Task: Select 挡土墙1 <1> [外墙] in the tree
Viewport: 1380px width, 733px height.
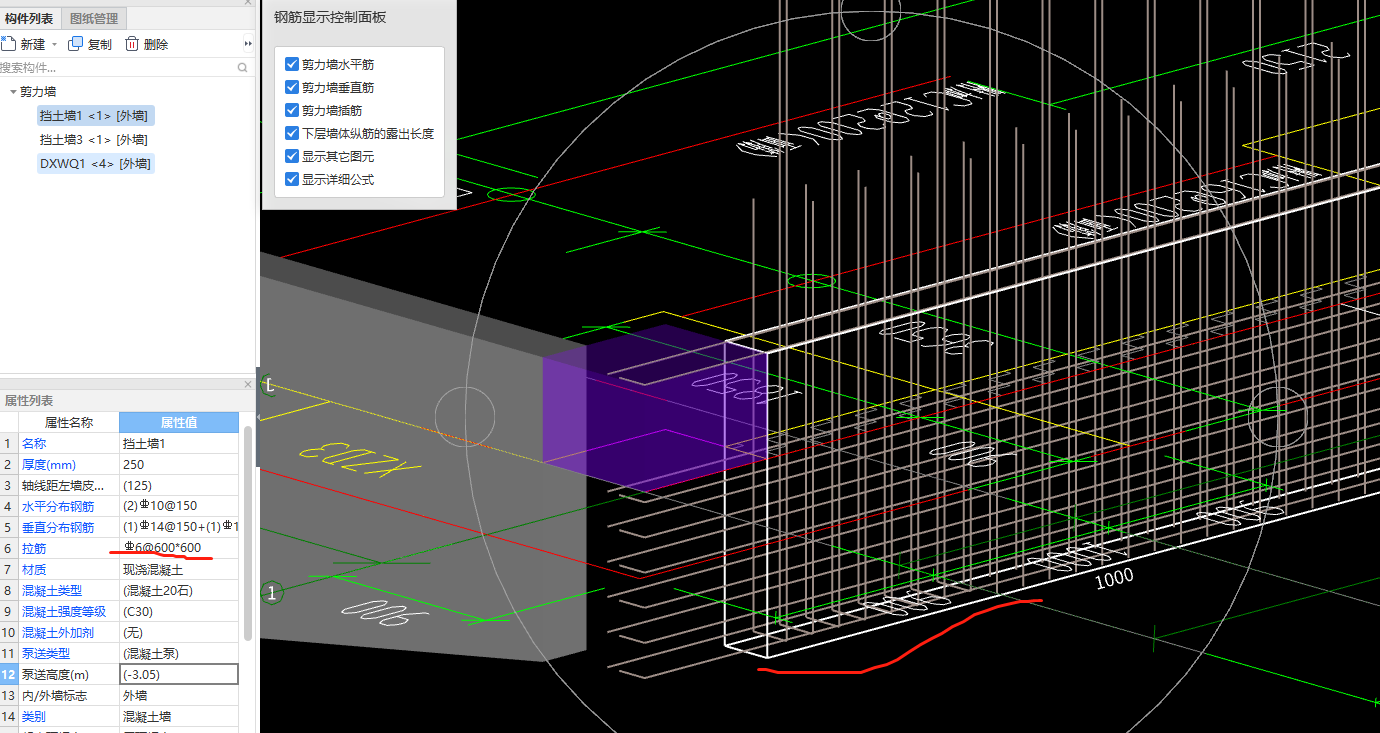Action: coord(95,115)
